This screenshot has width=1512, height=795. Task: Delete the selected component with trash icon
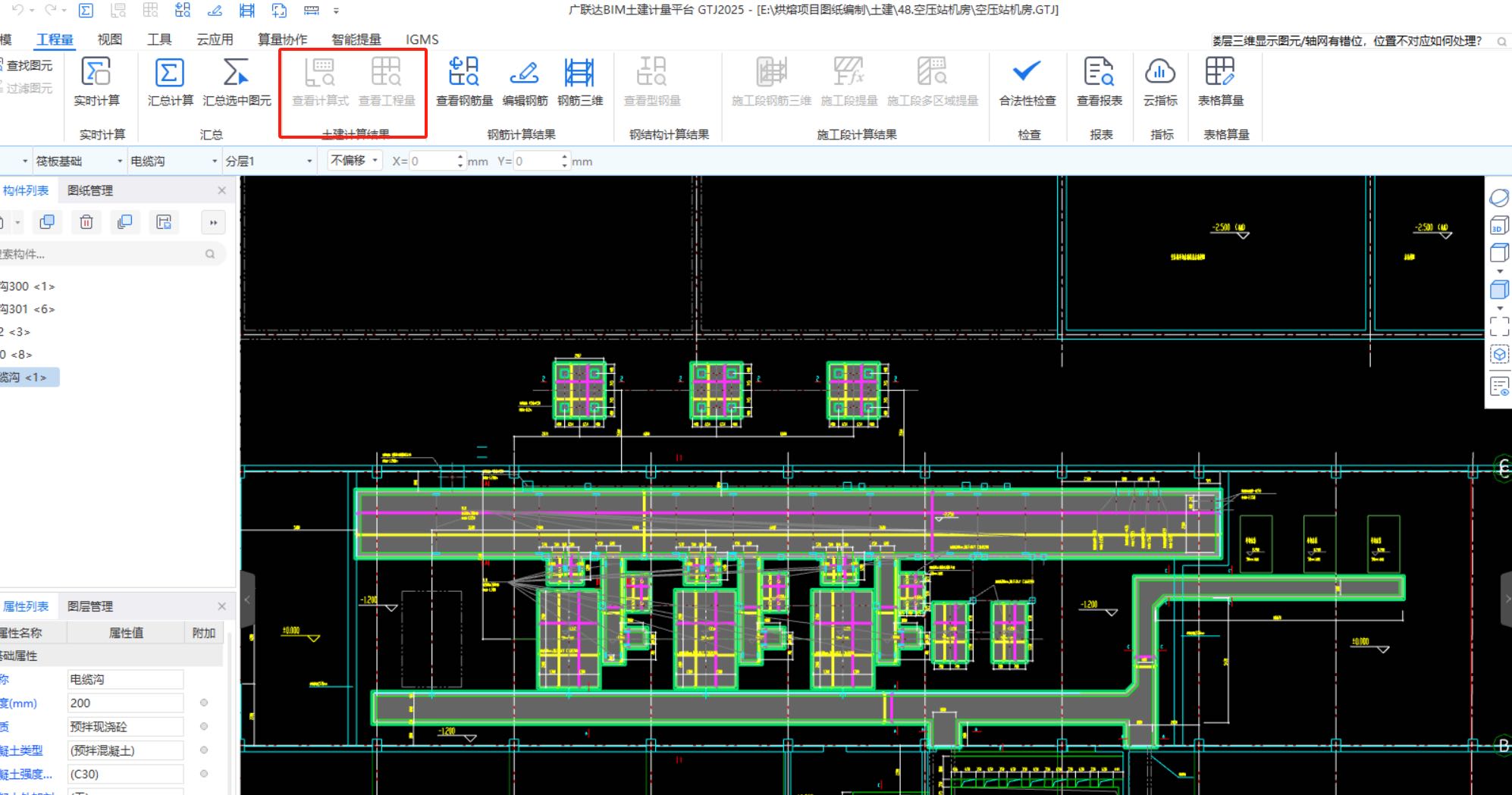86,222
